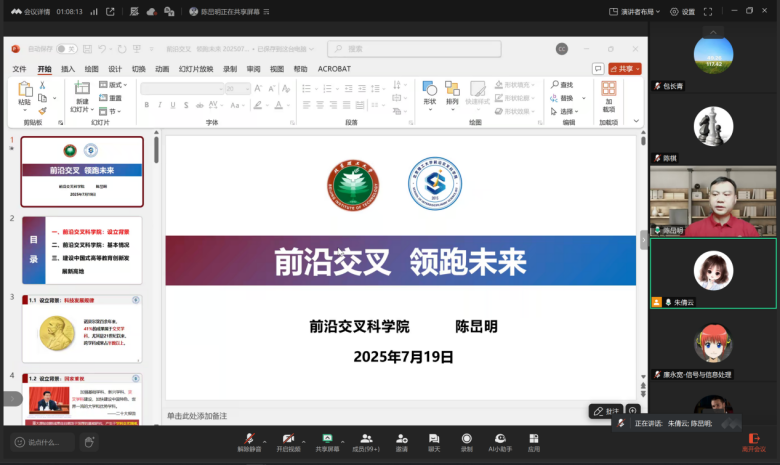The width and height of the screenshot is (780, 465).
Task: Toggle Italic formatting
Action: (160, 105)
